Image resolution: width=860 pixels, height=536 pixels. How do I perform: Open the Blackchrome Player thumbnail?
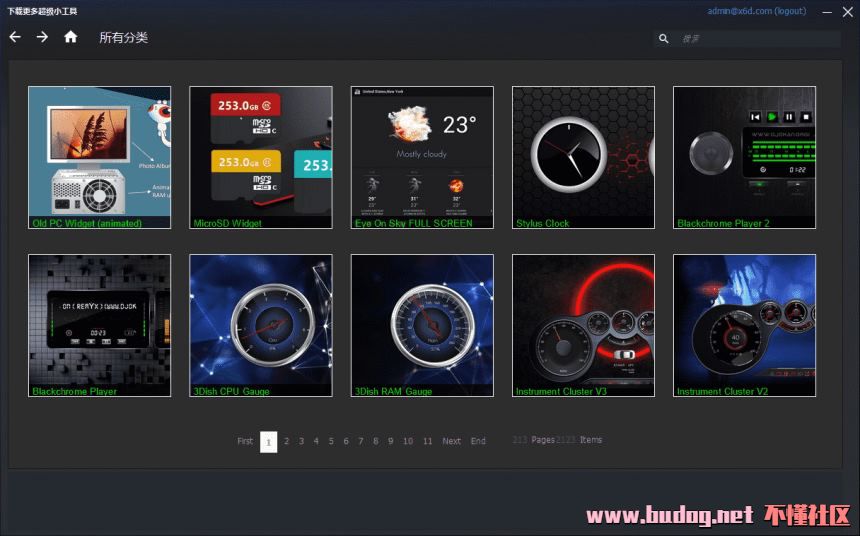click(99, 325)
